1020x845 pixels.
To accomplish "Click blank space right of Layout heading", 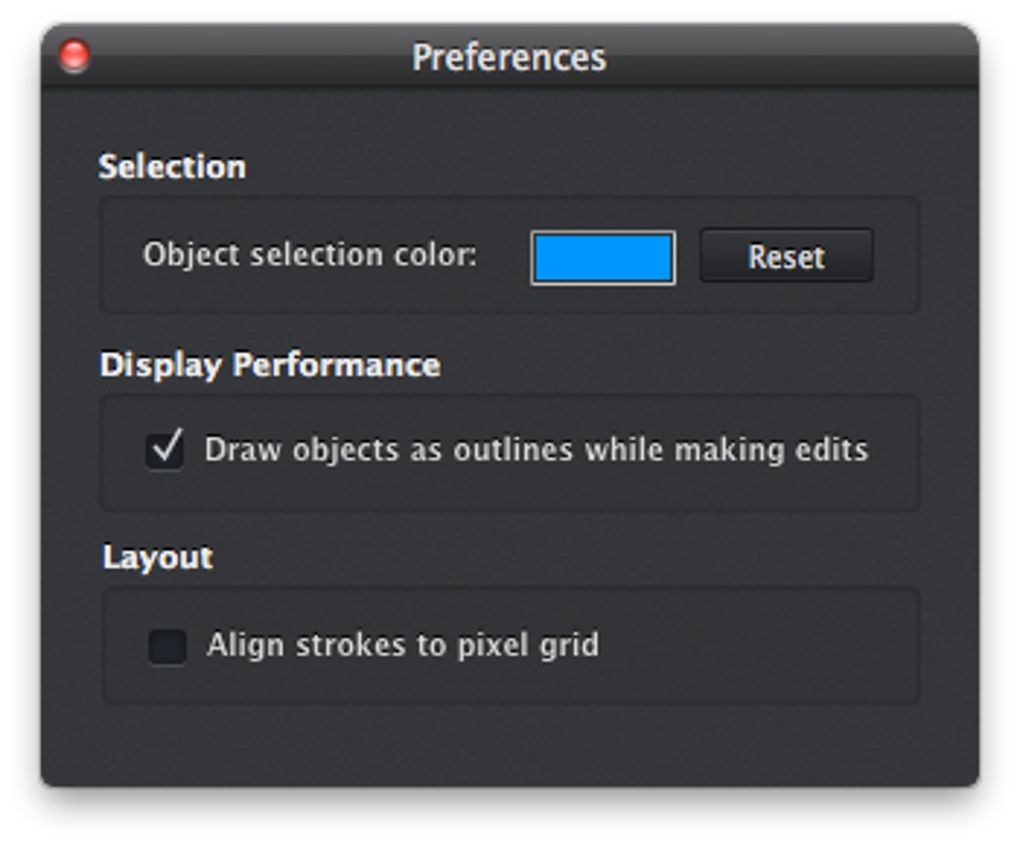I will point(560,557).
